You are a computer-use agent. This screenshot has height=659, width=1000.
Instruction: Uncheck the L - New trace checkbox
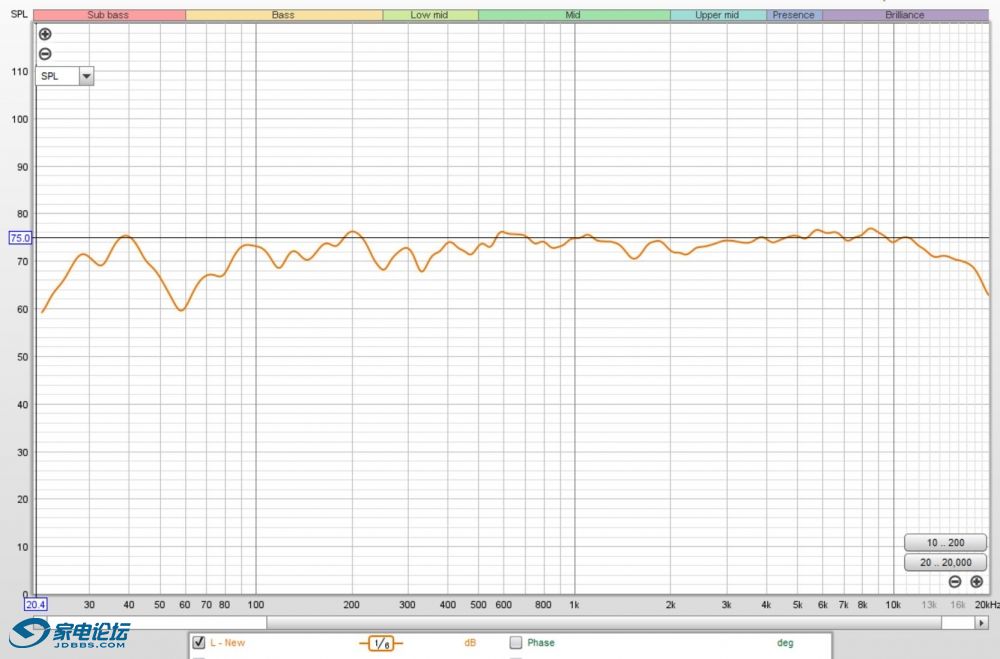point(198,643)
